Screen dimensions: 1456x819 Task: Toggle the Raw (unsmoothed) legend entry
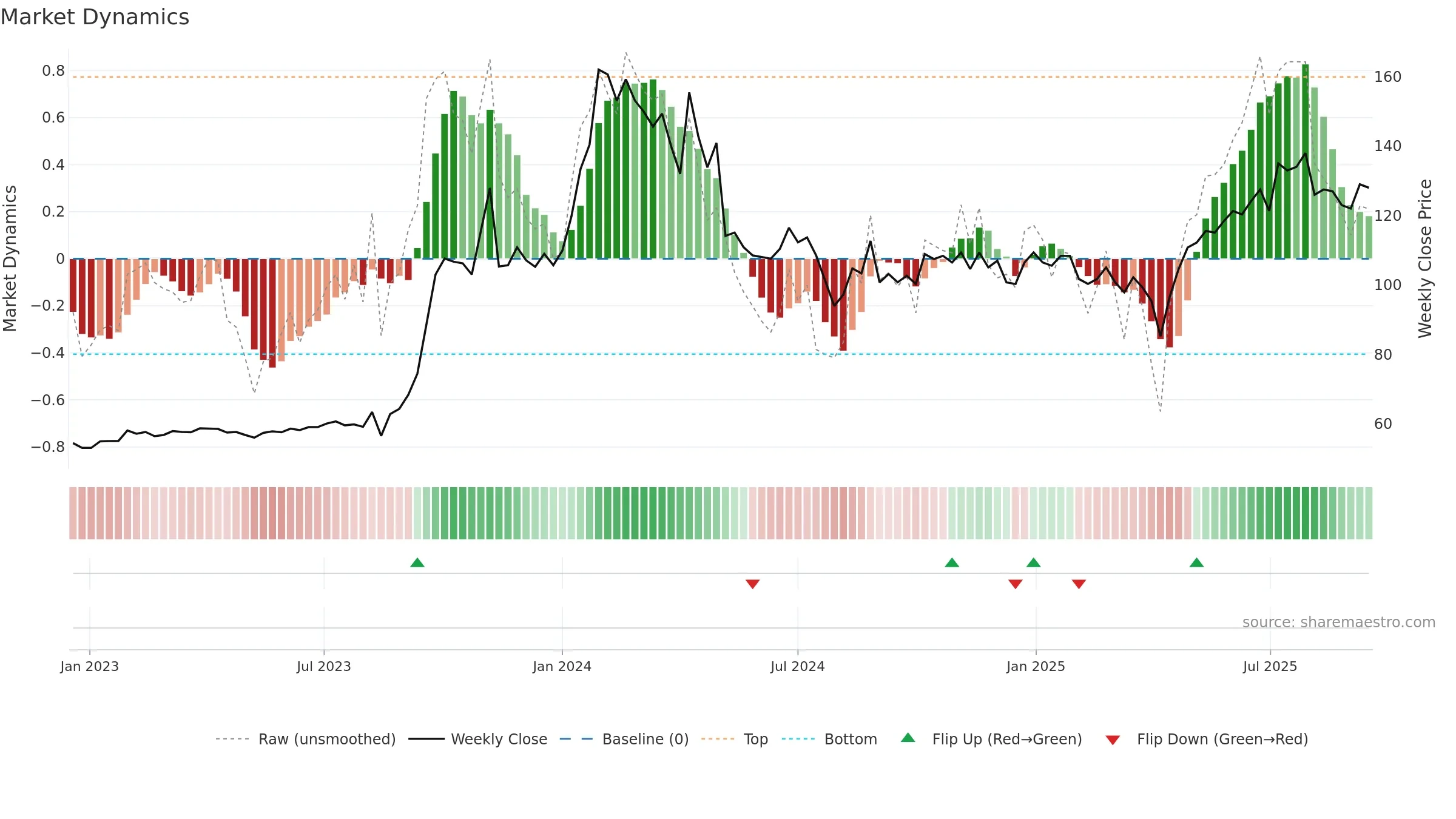coord(305,739)
